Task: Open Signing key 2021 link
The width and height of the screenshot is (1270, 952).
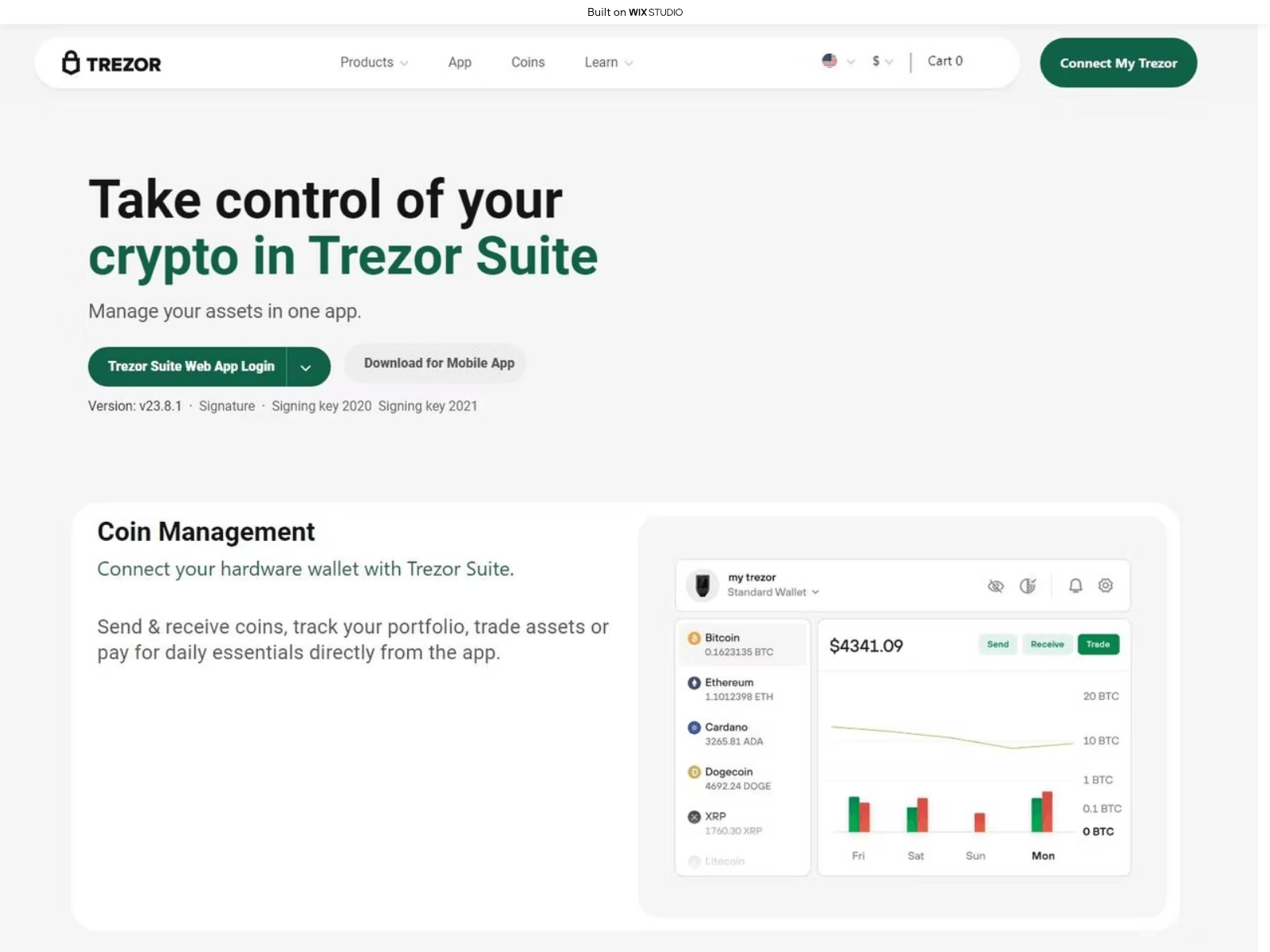Action: click(x=428, y=406)
